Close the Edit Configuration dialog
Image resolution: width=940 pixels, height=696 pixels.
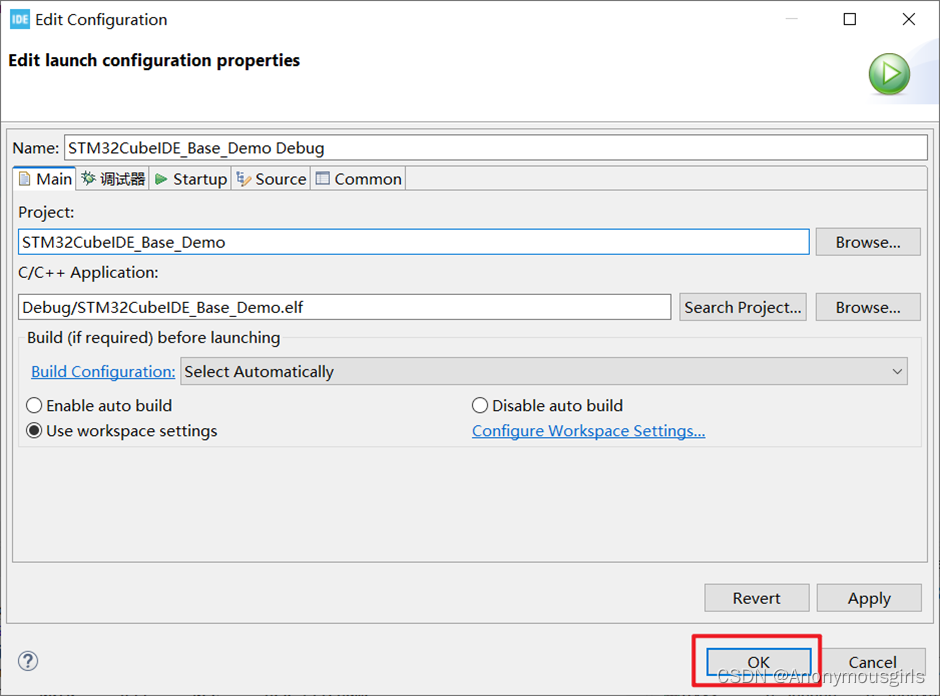point(909,19)
